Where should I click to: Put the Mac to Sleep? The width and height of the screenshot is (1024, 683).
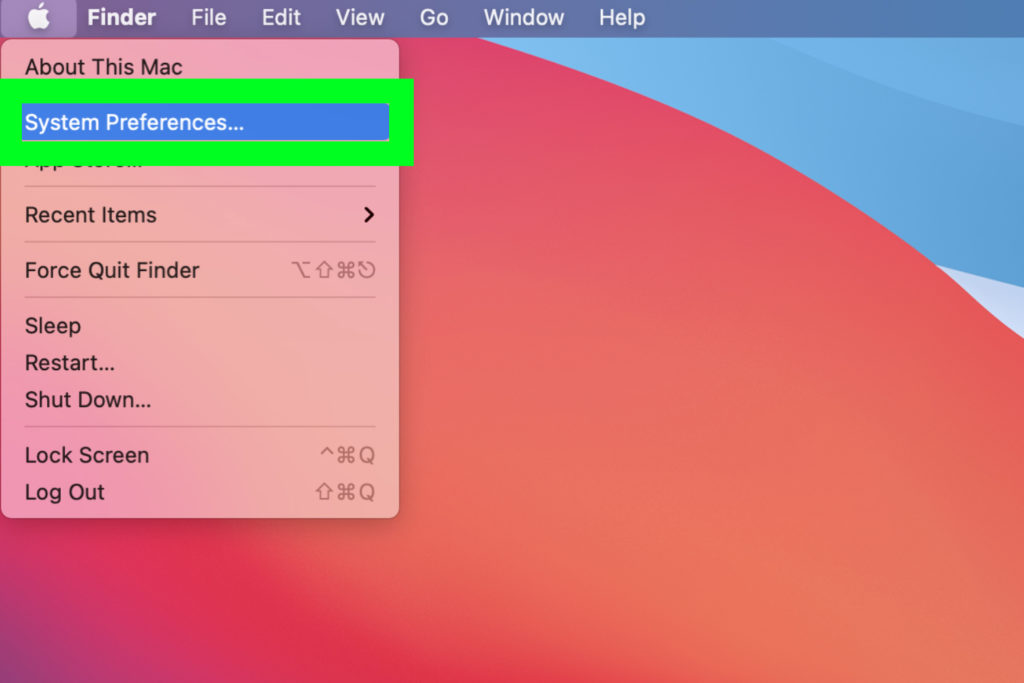click(200, 326)
